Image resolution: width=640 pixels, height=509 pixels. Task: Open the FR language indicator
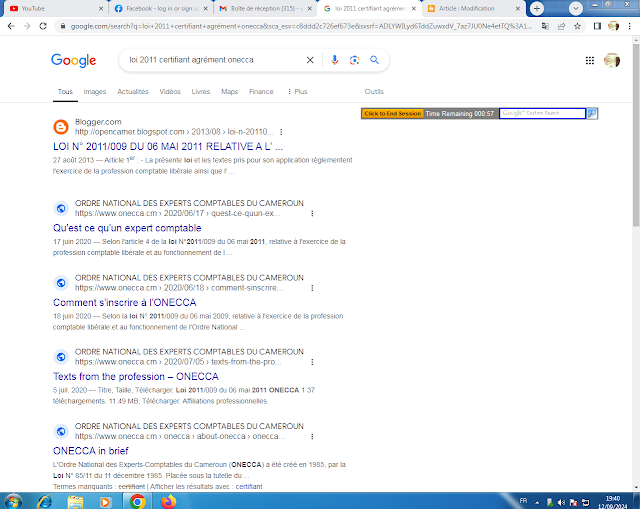(523, 501)
